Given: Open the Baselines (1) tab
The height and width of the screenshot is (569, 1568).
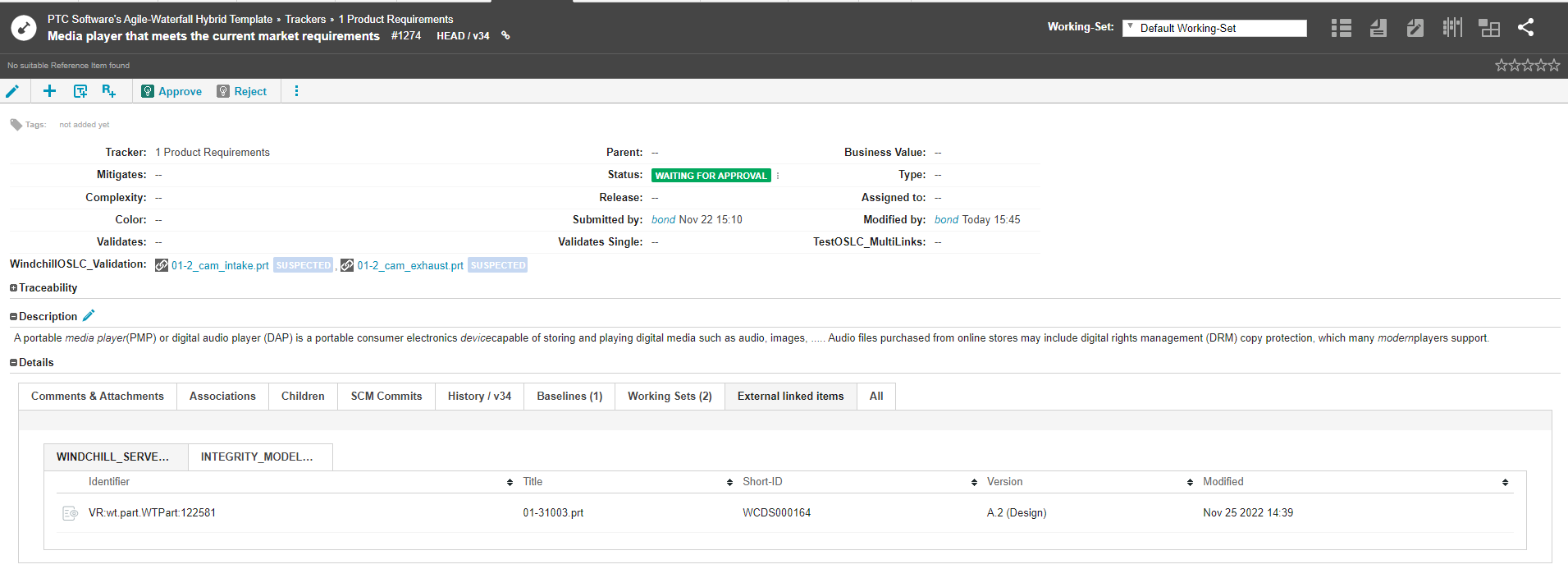Looking at the screenshot, I should [x=569, y=397].
